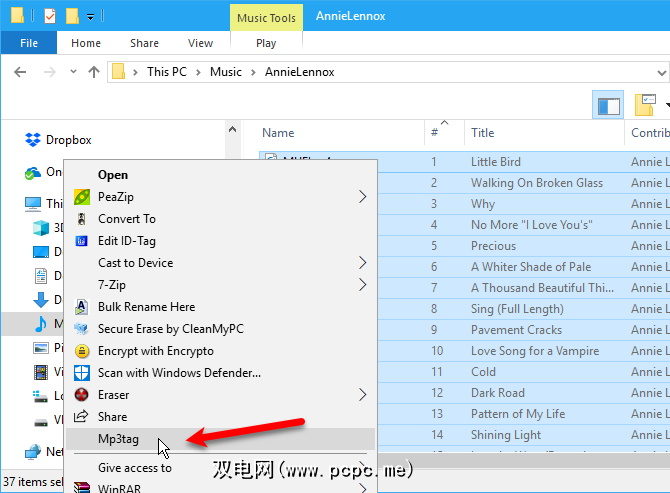Expand the 7-Zip submenu arrow
670x493 pixels.
point(362,285)
